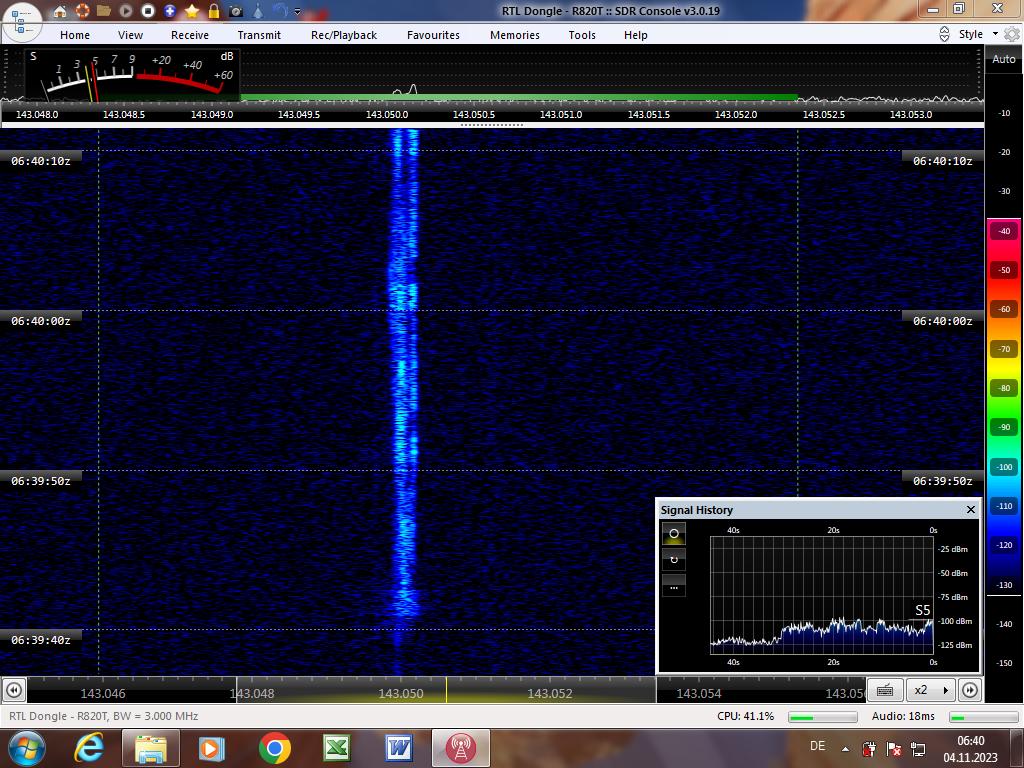1024x768 pixels.
Task: Click the options gear icon beside Style
Action: 1012,34
